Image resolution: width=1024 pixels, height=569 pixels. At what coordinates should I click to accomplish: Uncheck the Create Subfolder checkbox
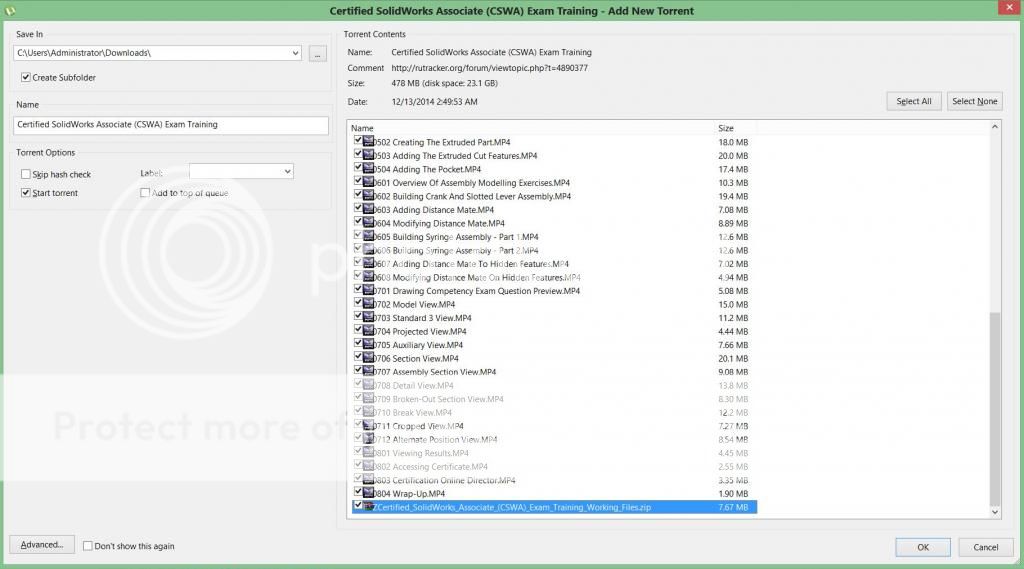(x=25, y=77)
